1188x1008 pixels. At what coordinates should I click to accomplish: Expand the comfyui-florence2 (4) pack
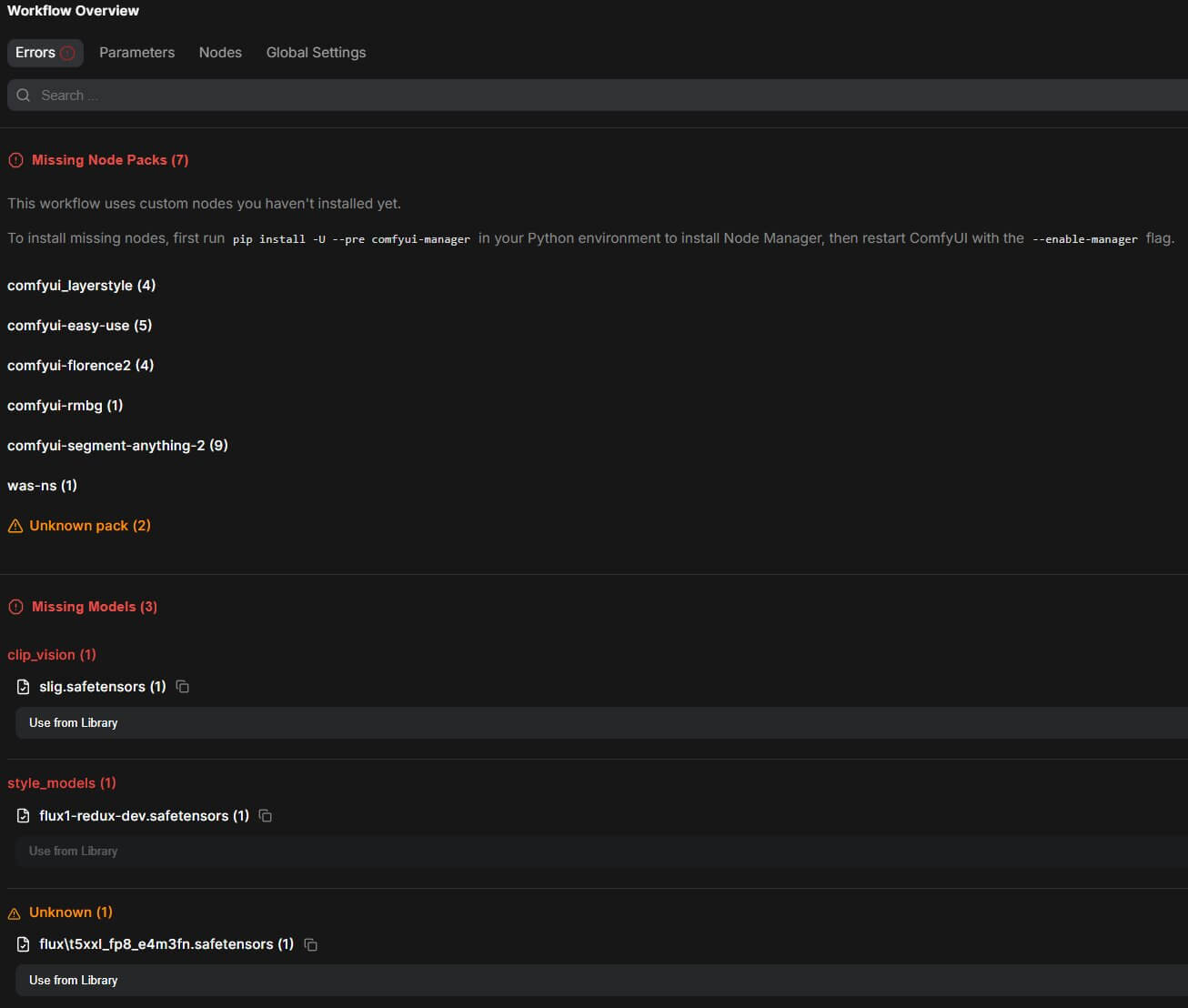(x=80, y=366)
